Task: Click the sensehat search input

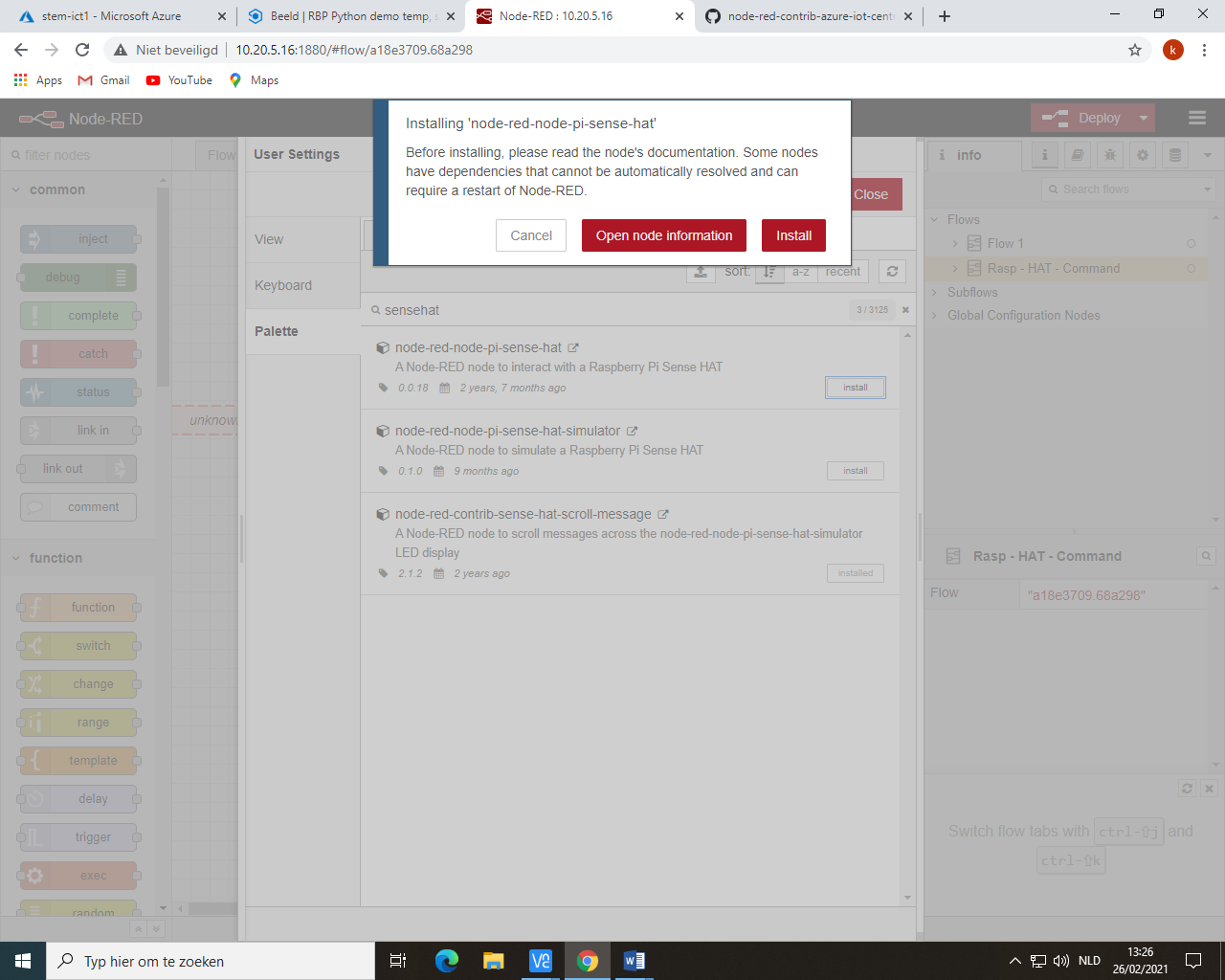Action: point(612,310)
